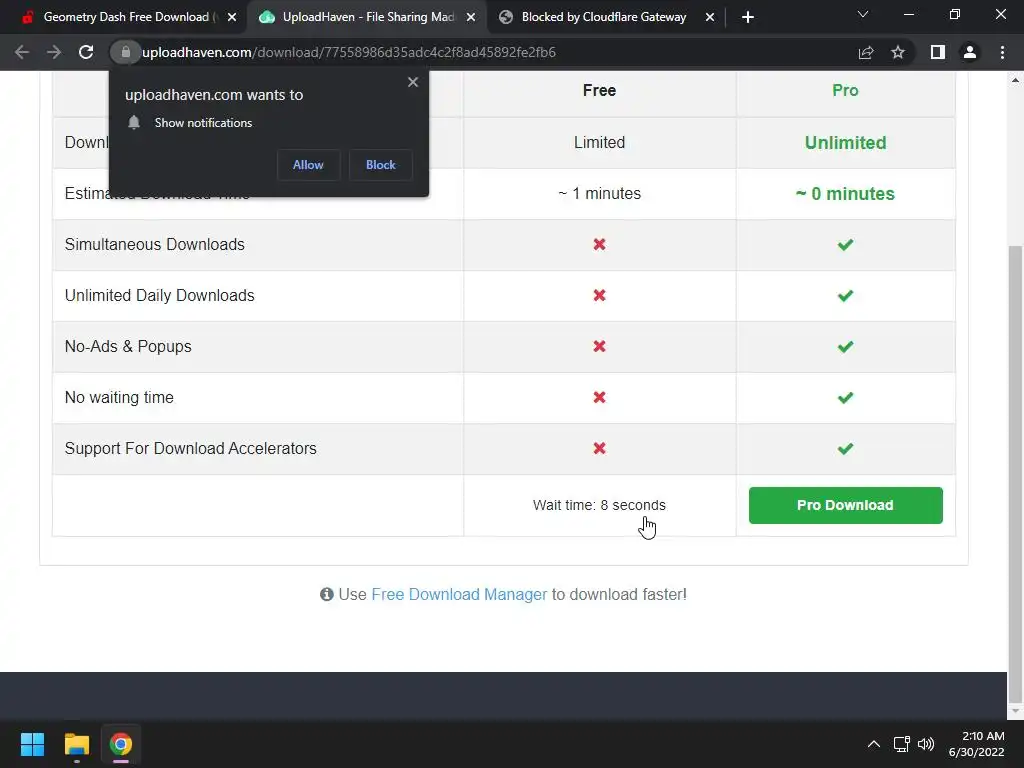Open a new browser tab

coord(748,17)
